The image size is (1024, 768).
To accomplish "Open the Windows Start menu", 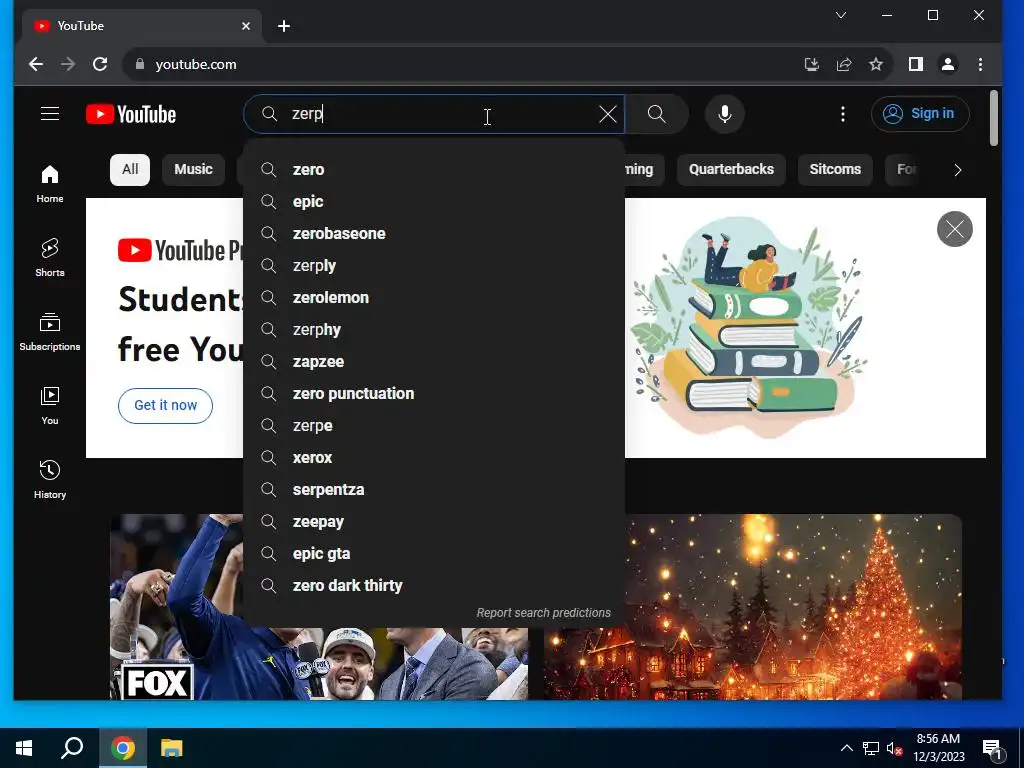I will (24, 748).
